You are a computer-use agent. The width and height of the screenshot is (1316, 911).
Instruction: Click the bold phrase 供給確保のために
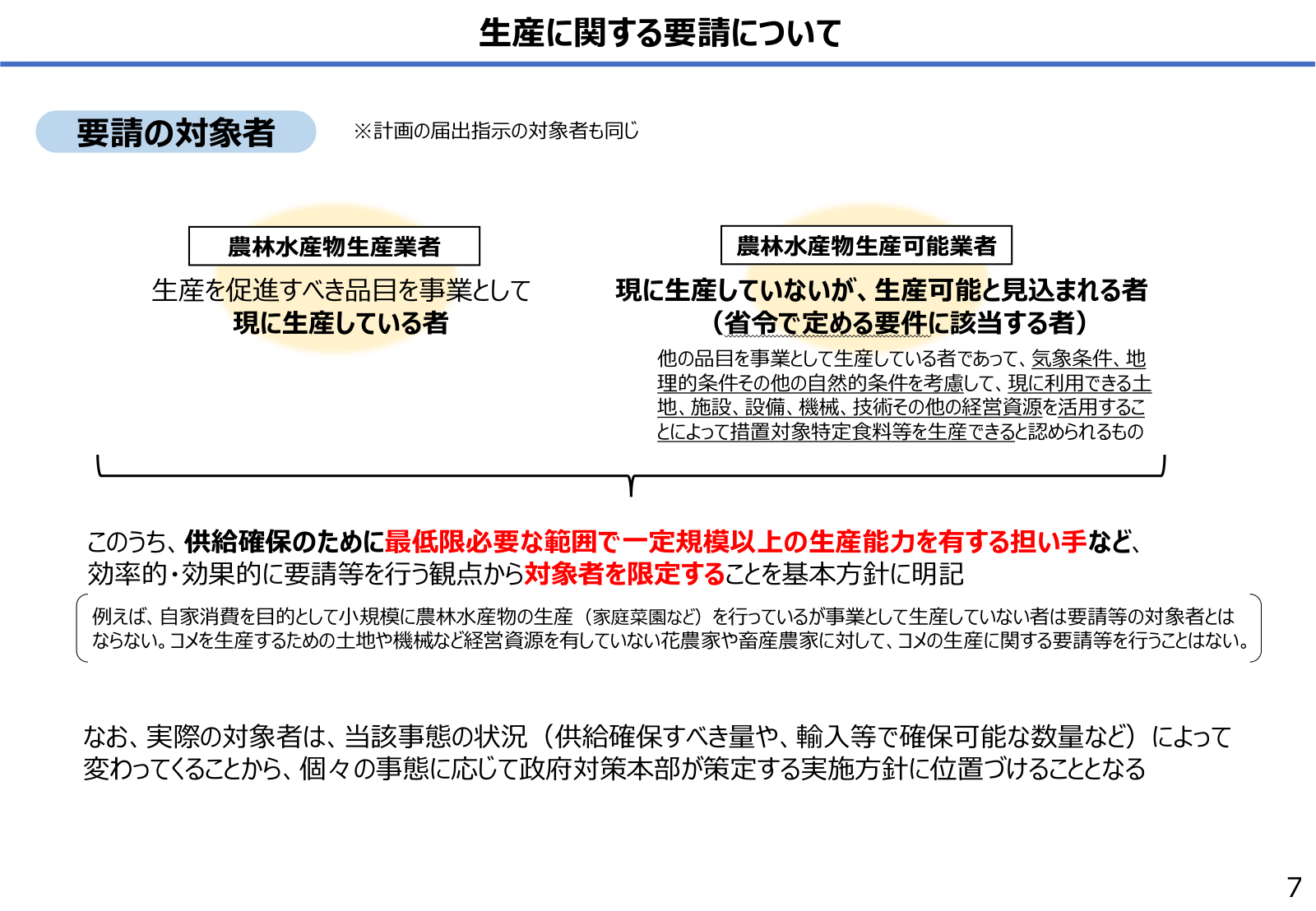pos(285,542)
